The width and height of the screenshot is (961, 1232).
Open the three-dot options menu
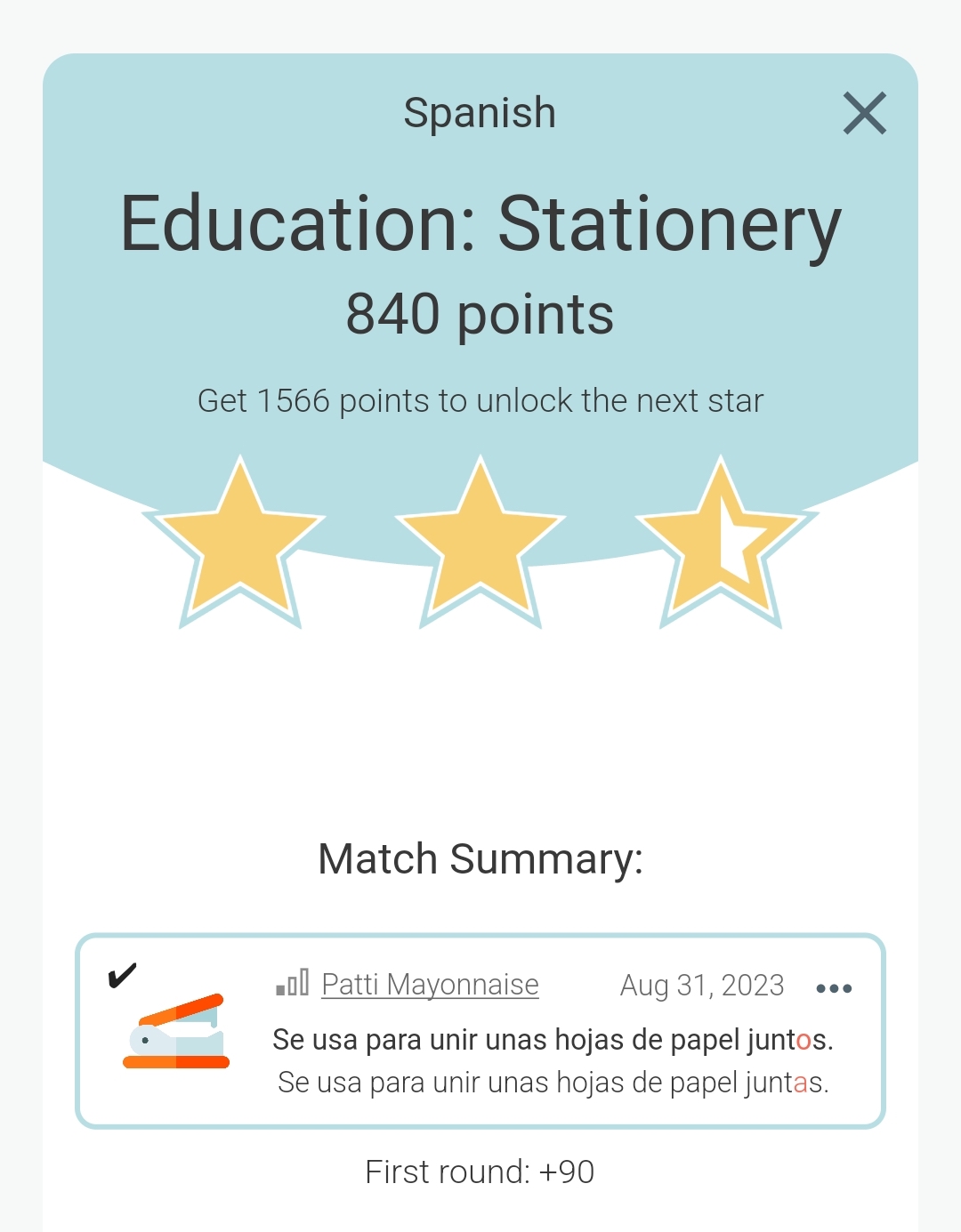[x=834, y=988]
